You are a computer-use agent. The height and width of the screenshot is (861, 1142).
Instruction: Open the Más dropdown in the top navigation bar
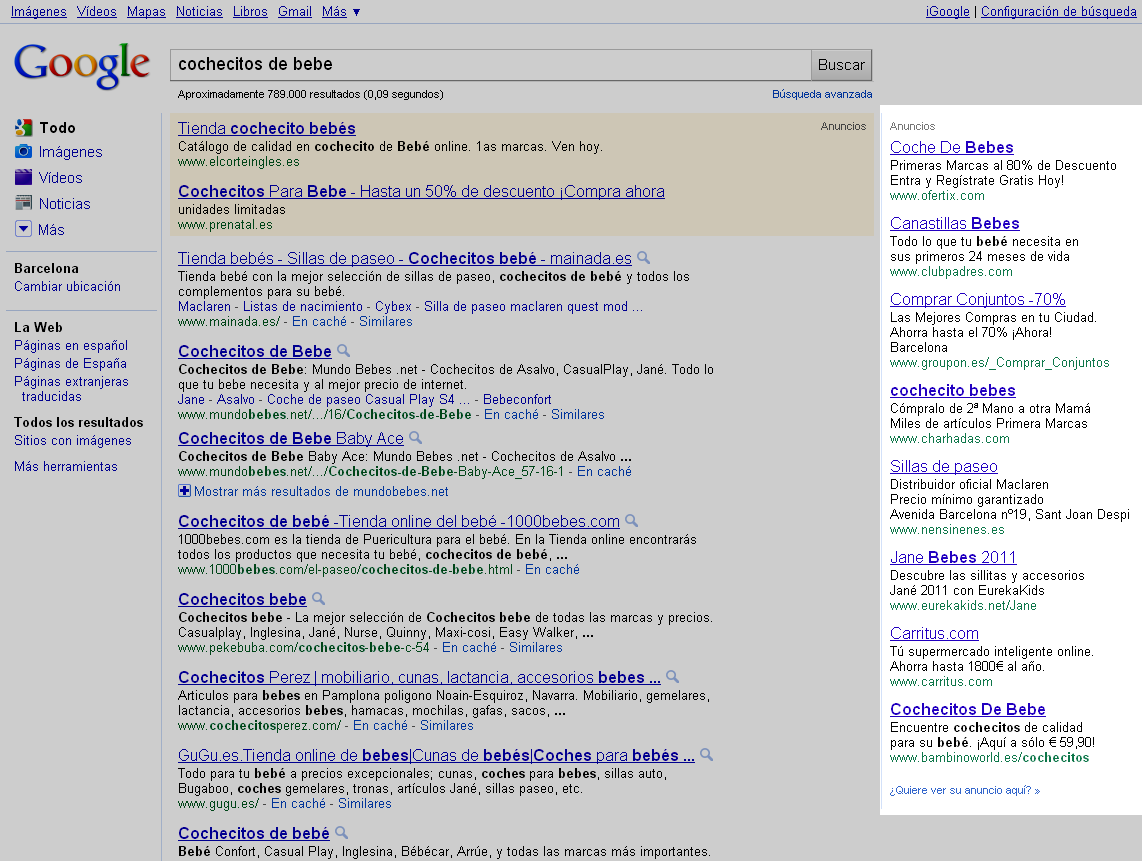pyautogui.click(x=341, y=12)
